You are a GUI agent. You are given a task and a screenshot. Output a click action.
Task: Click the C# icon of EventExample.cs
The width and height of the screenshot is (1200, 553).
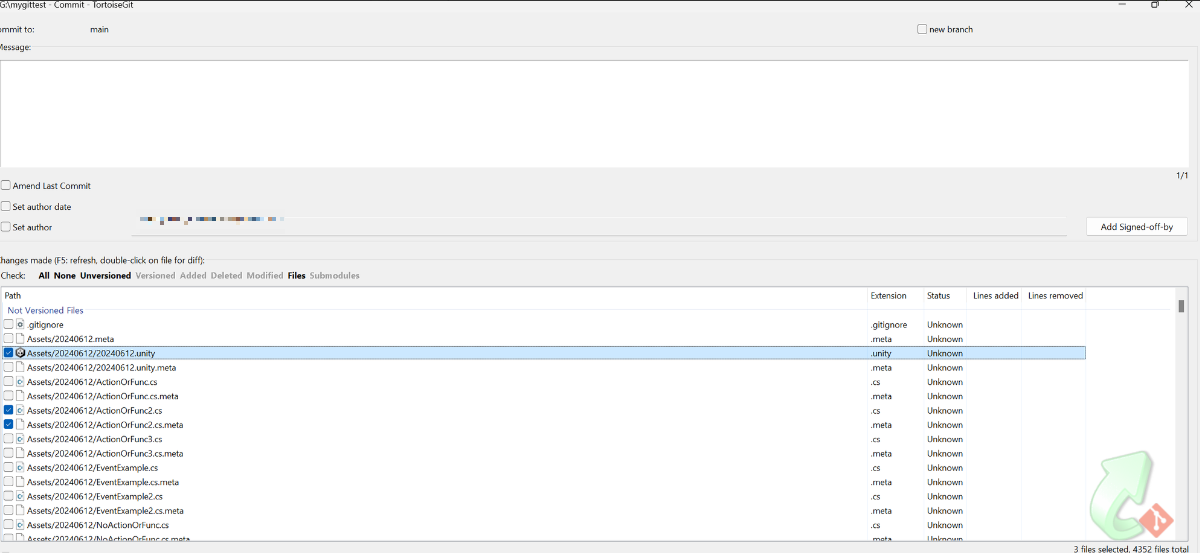coord(20,468)
